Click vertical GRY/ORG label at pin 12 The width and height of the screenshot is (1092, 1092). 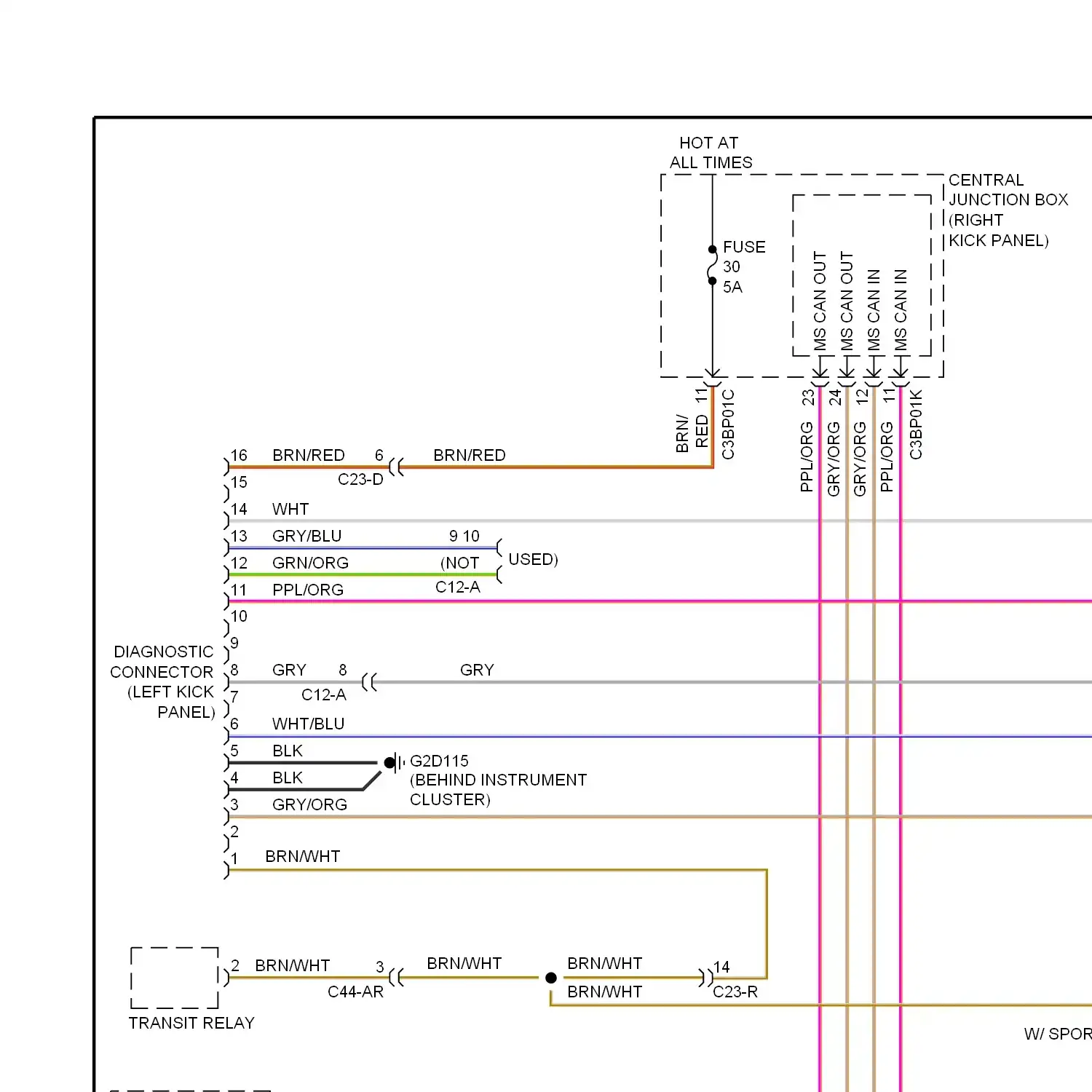860,459
